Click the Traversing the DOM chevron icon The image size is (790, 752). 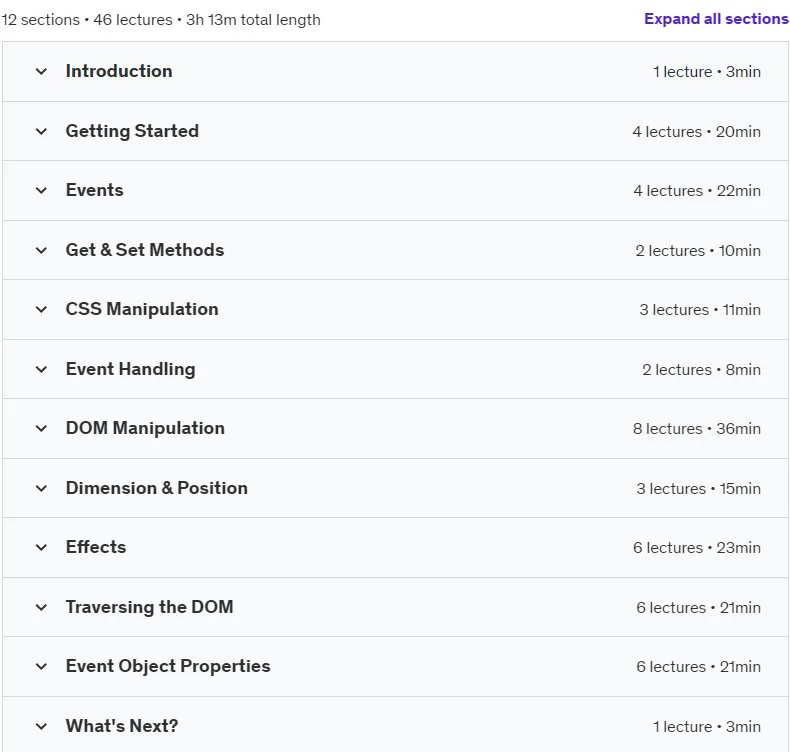pyautogui.click(x=41, y=607)
